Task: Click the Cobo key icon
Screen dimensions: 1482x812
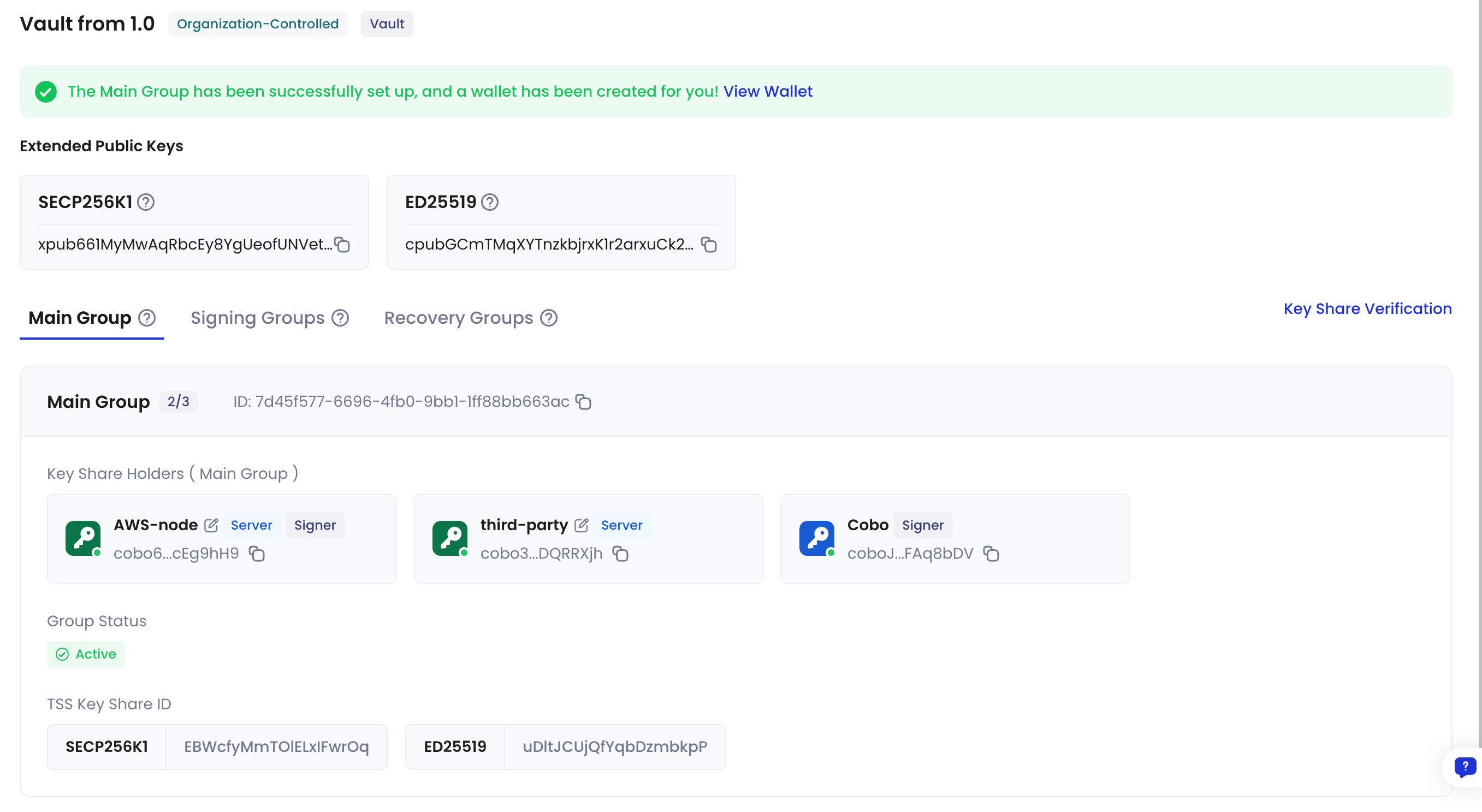Action: (x=816, y=538)
